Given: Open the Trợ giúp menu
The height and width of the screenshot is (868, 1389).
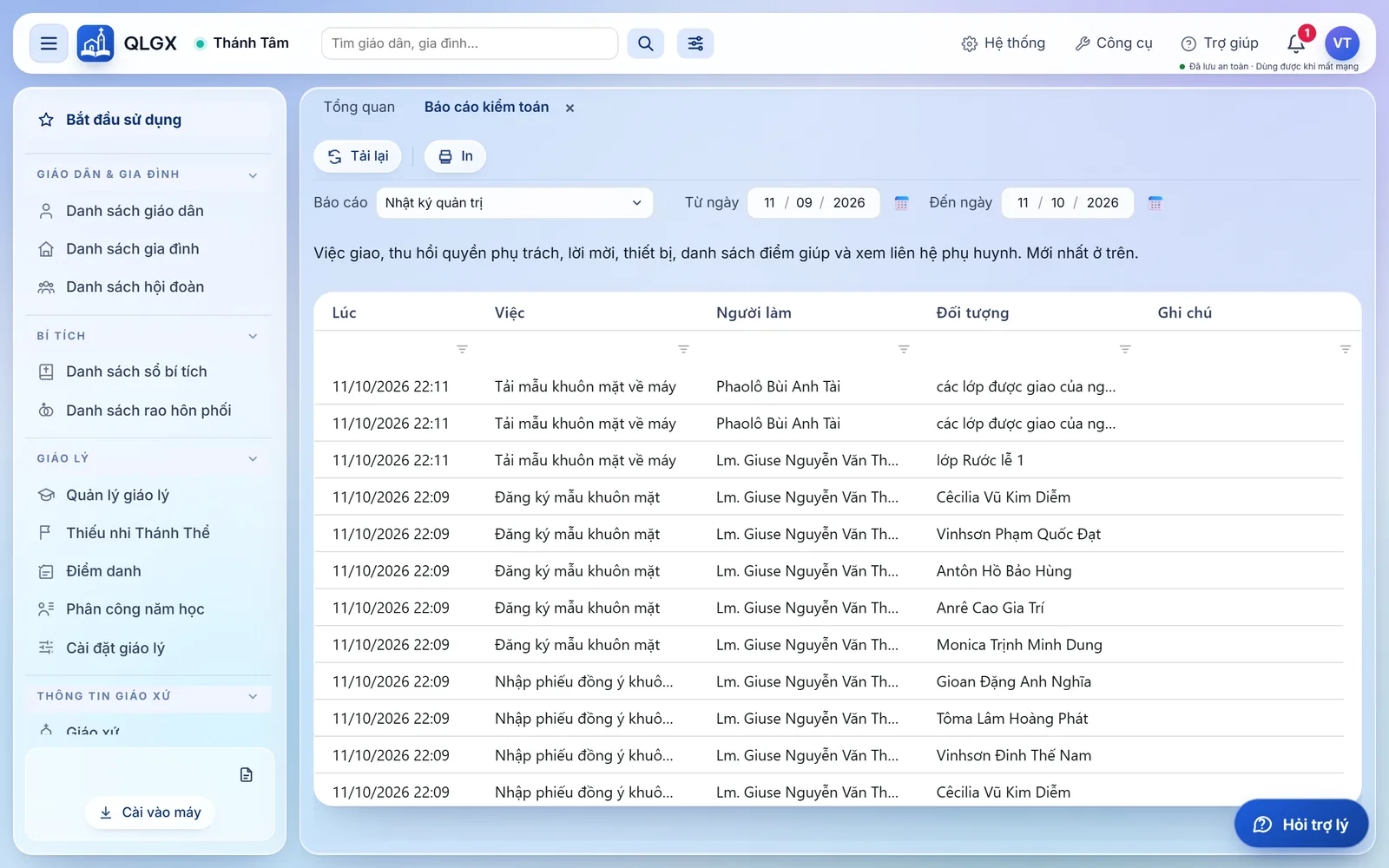Looking at the screenshot, I should coord(1220,43).
